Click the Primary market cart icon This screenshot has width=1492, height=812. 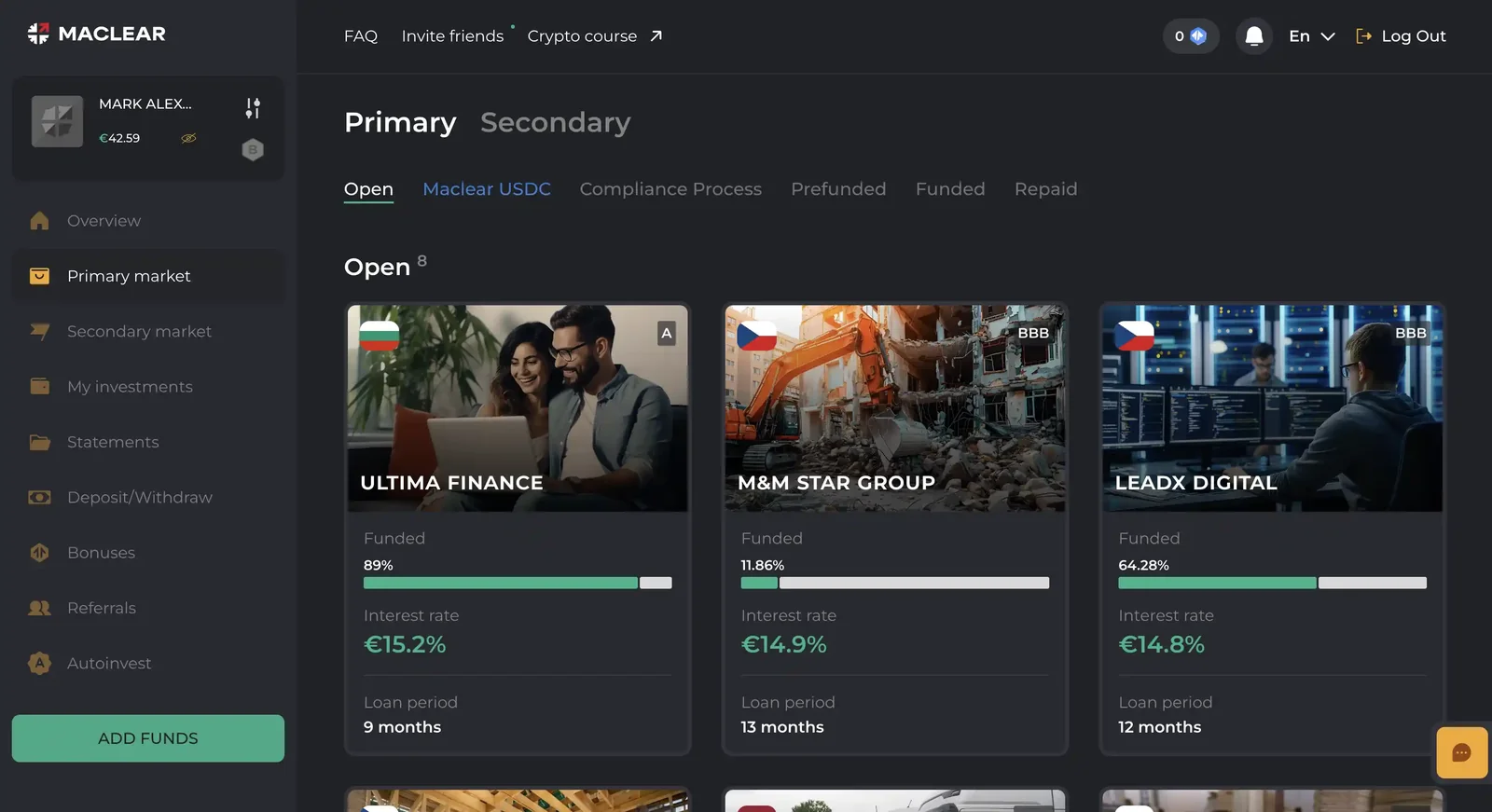(39, 276)
